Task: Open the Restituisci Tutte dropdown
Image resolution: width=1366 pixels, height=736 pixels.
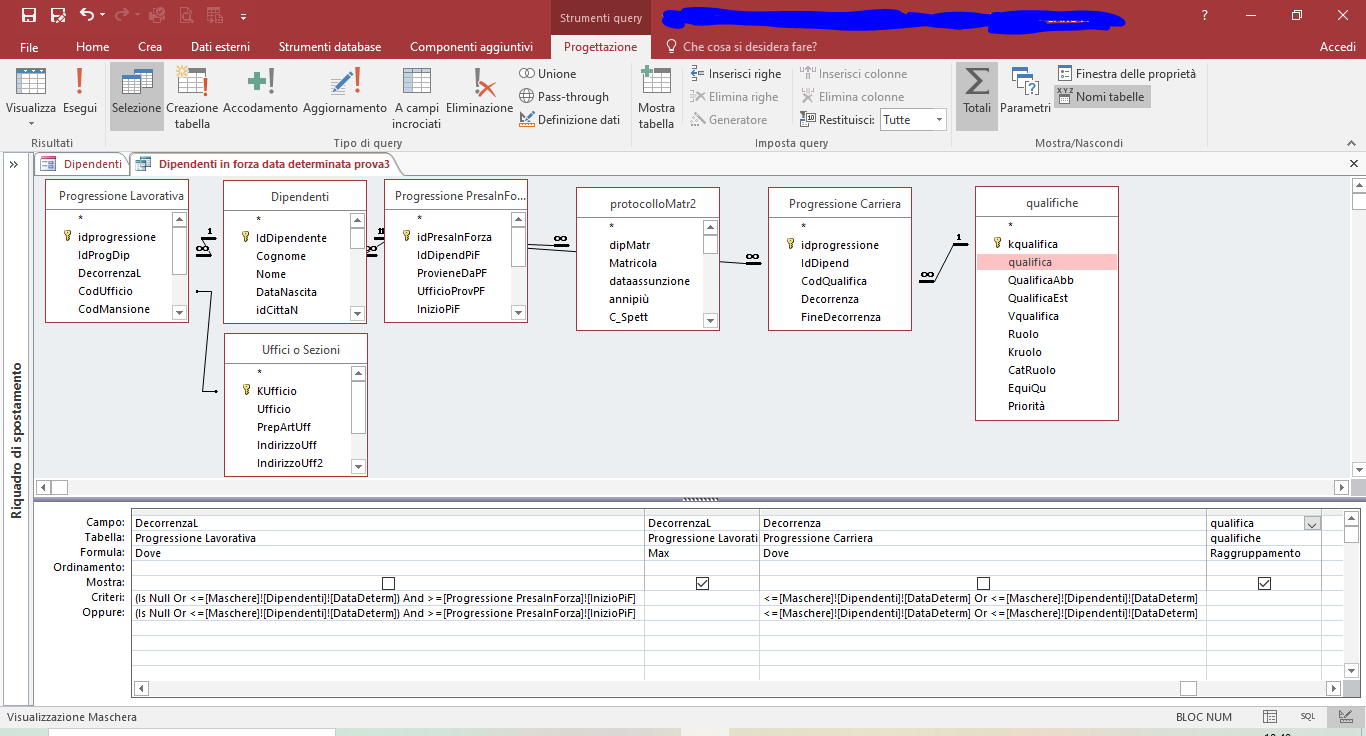Action: [938, 120]
